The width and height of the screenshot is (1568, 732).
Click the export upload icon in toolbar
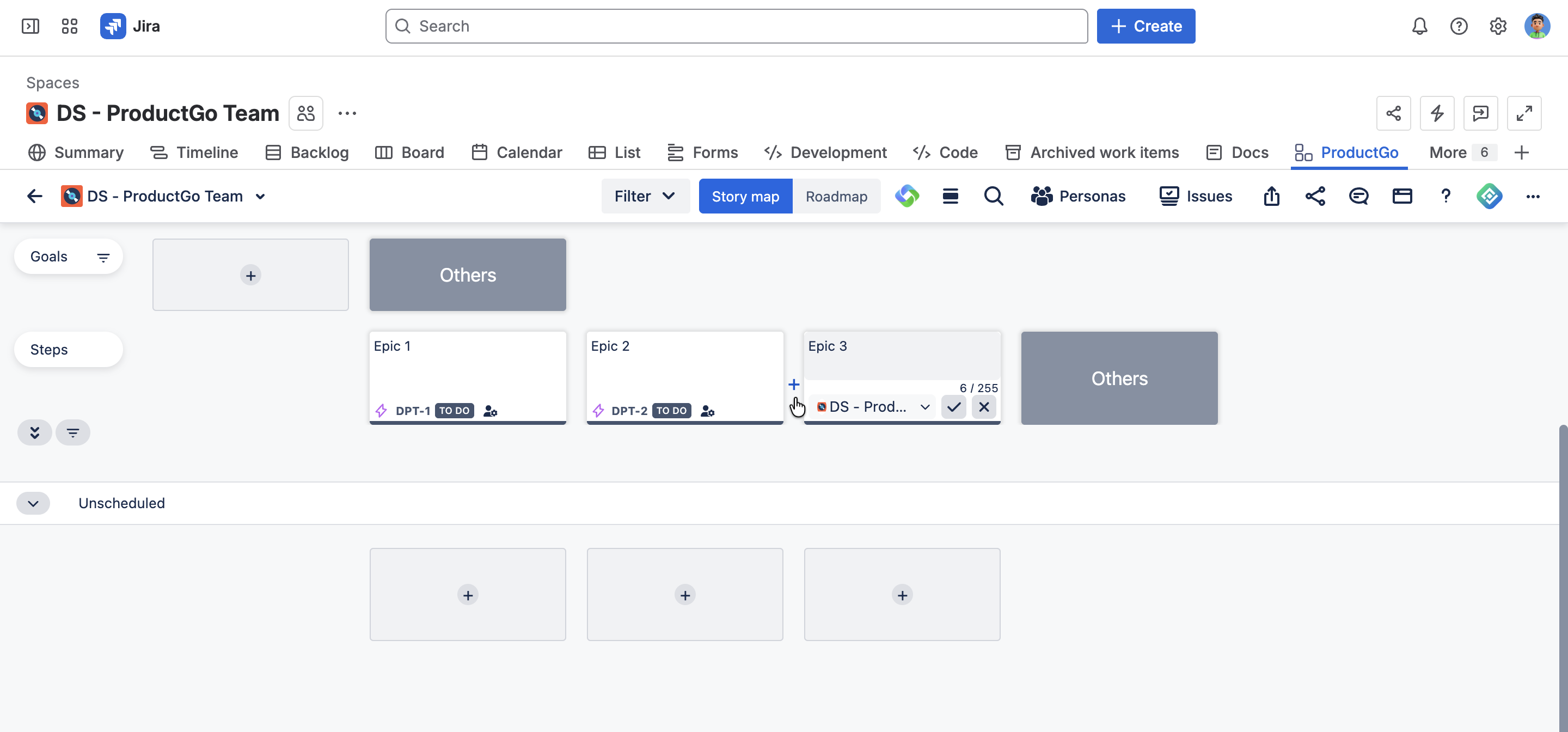coord(1271,196)
